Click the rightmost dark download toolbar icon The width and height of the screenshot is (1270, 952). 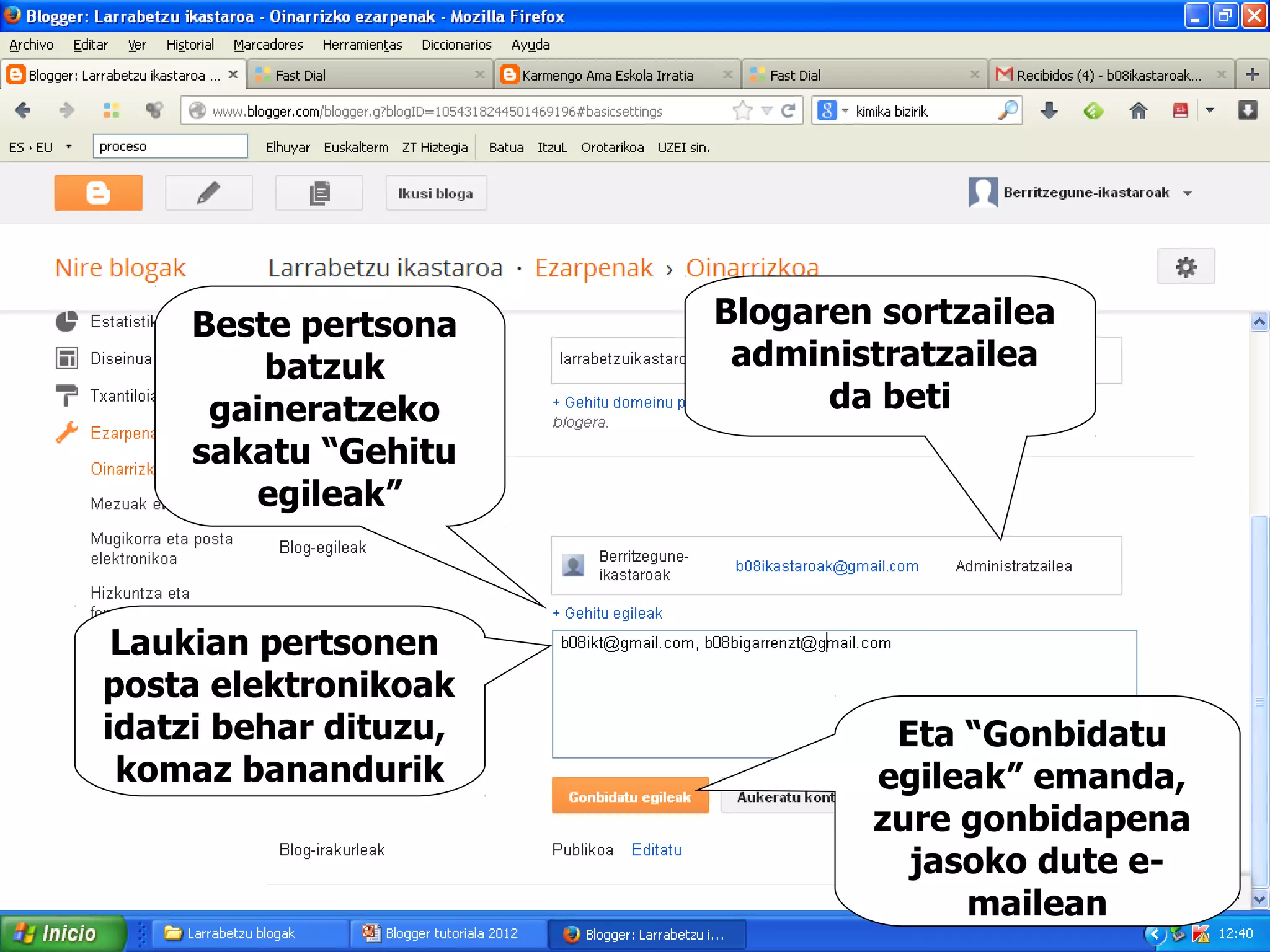click(x=1247, y=110)
